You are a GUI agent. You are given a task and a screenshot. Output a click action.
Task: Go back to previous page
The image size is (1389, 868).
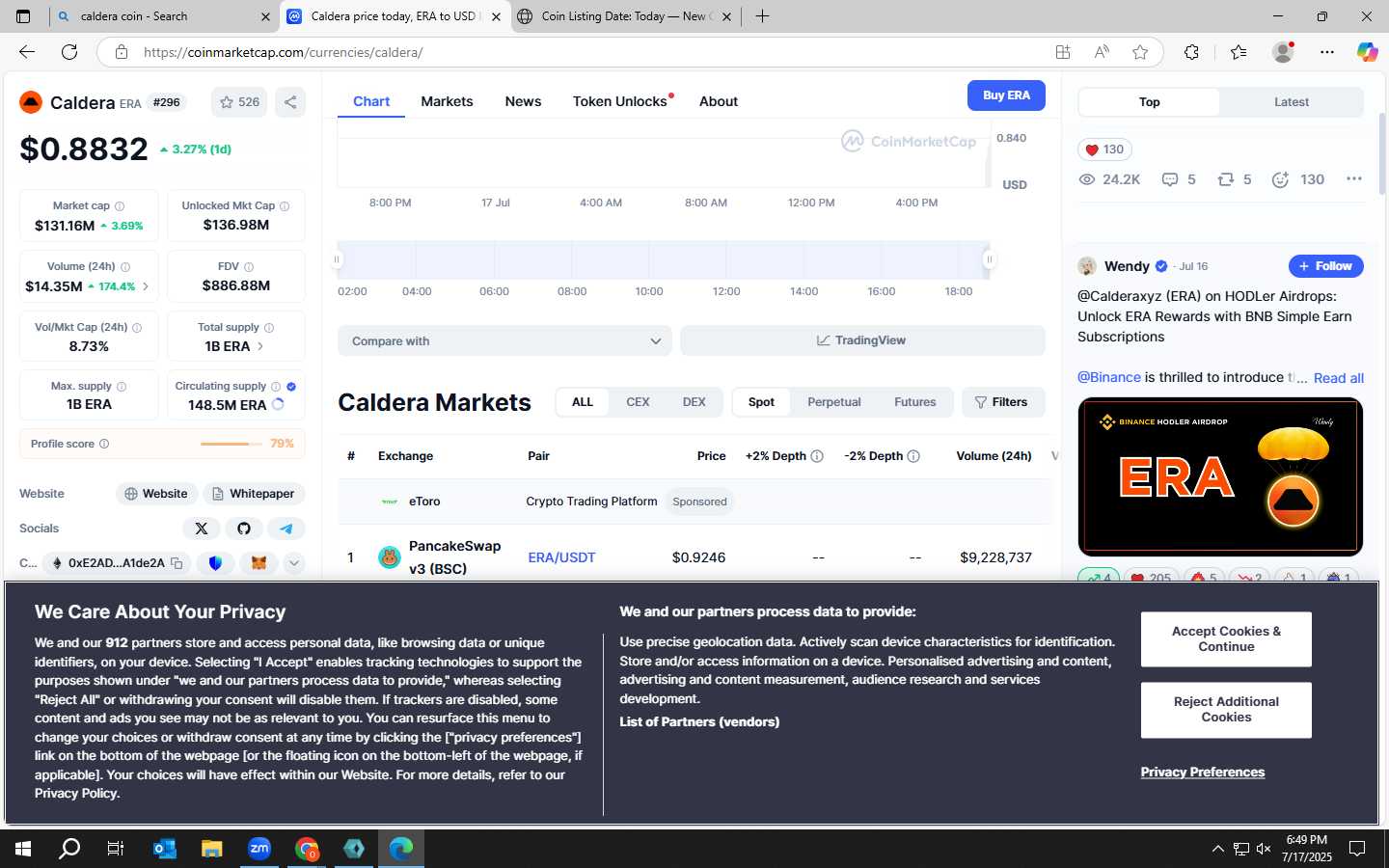pos(27,52)
